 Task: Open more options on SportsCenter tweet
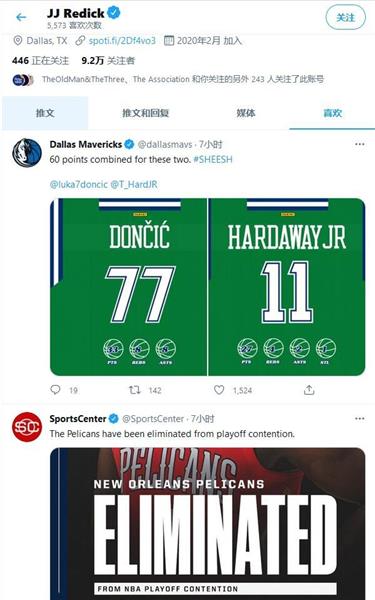(360, 419)
